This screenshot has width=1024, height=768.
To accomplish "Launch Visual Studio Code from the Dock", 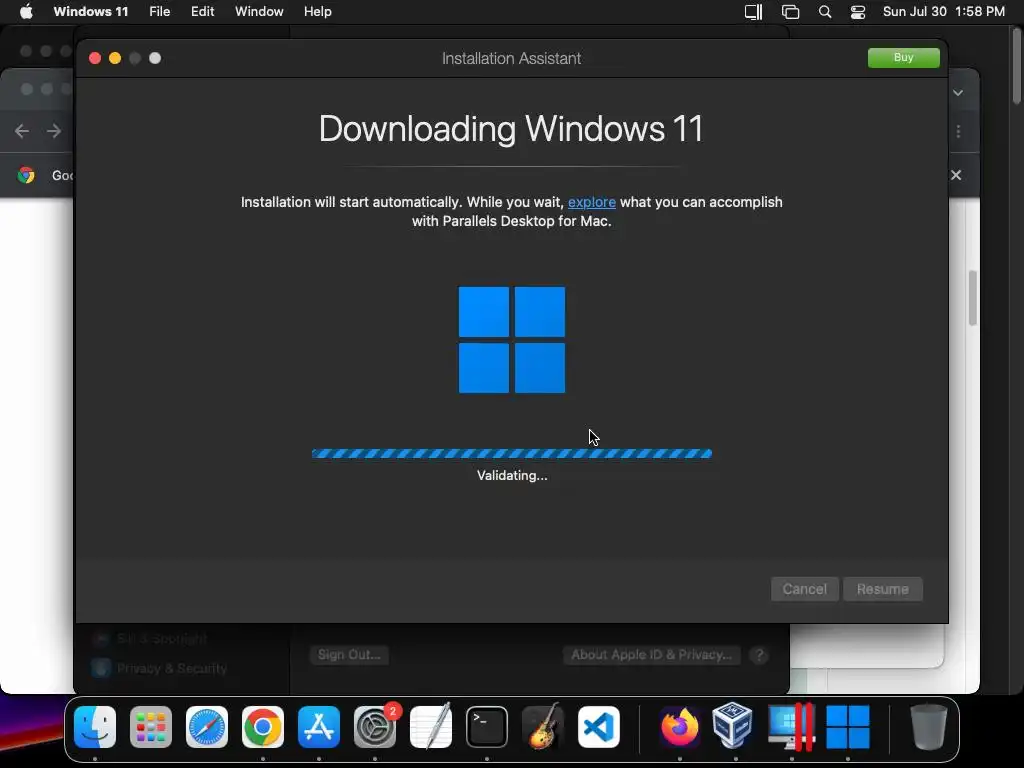I will coord(599,727).
